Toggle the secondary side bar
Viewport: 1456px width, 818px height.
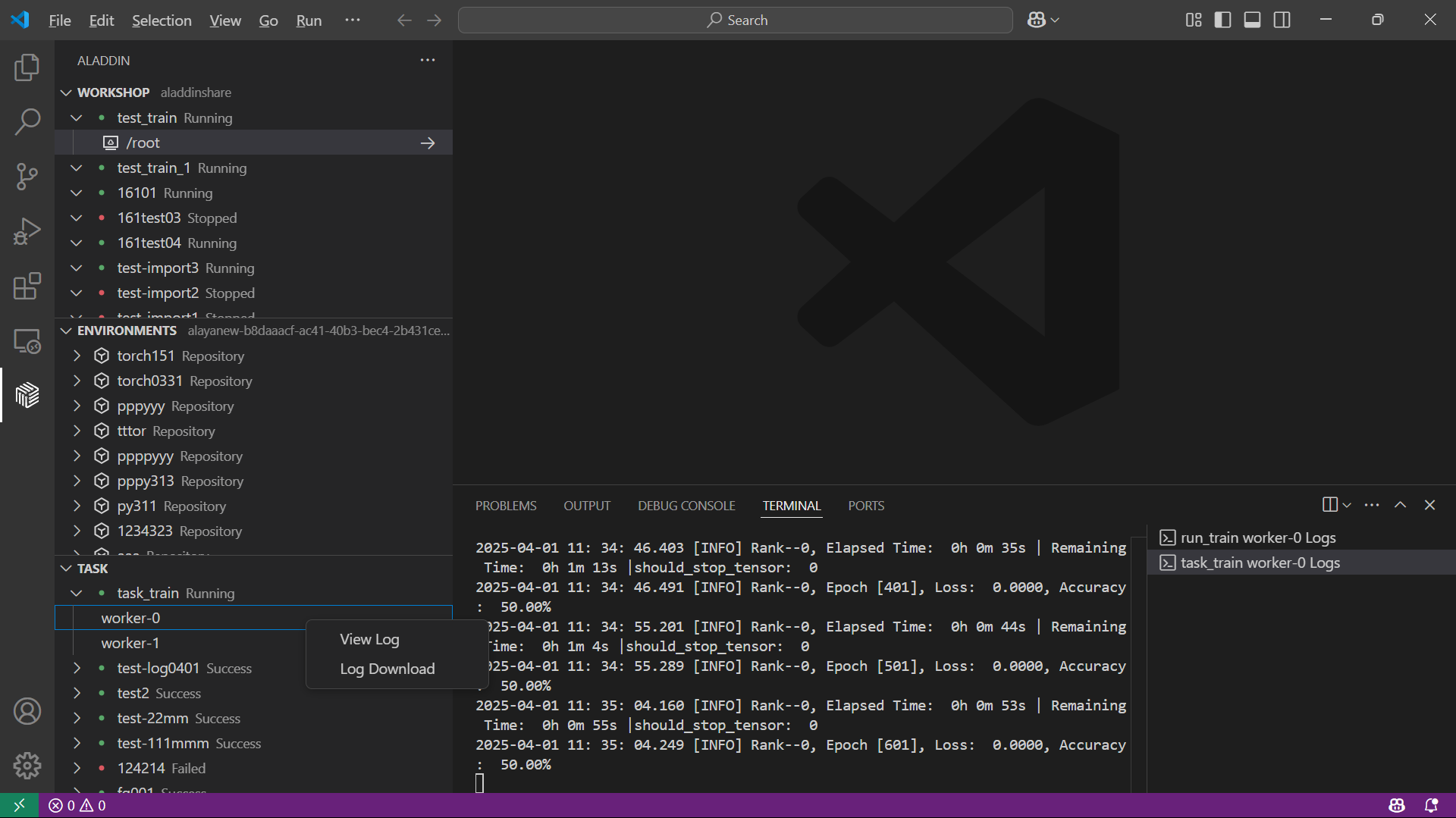click(x=1282, y=20)
